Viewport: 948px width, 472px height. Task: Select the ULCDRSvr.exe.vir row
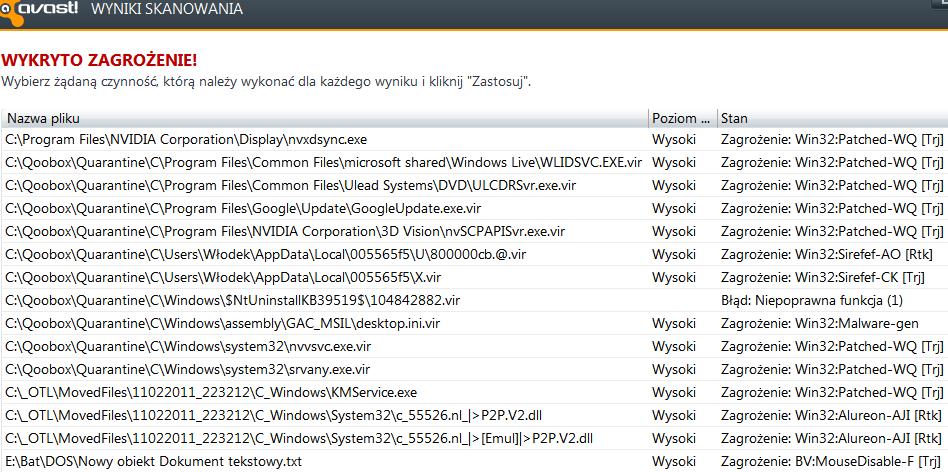coord(475,186)
